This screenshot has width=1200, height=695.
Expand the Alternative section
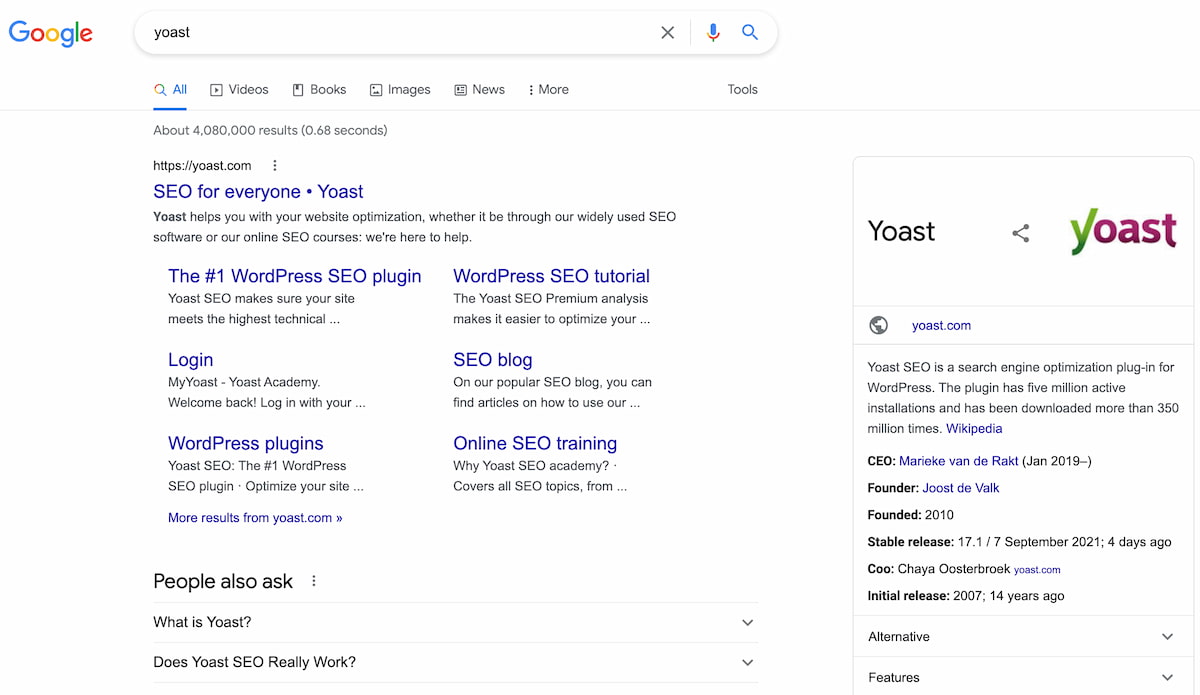click(1023, 637)
